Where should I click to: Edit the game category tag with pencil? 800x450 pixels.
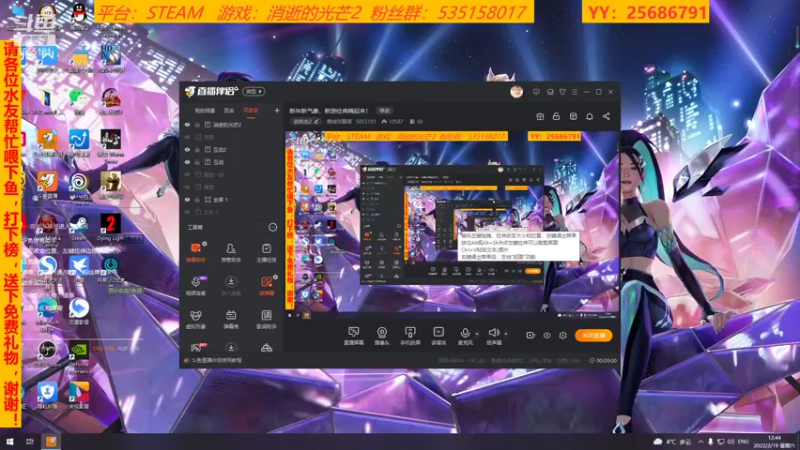tap(306, 121)
